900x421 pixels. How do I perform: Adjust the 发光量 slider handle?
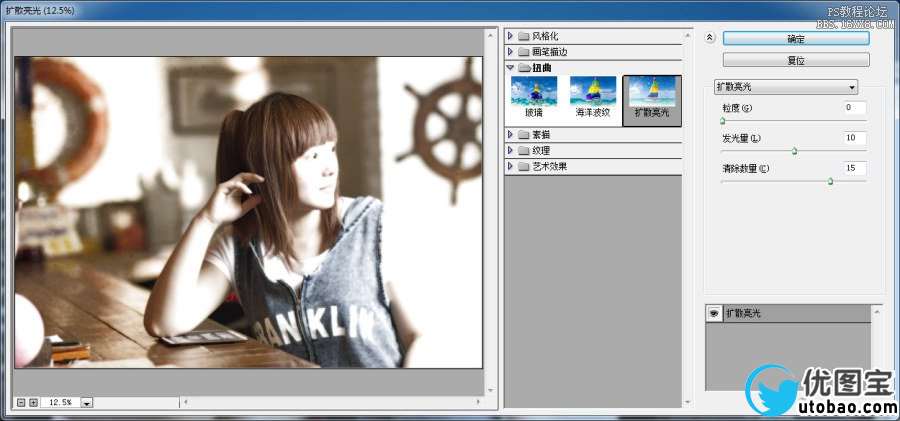click(x=794, y=151)
